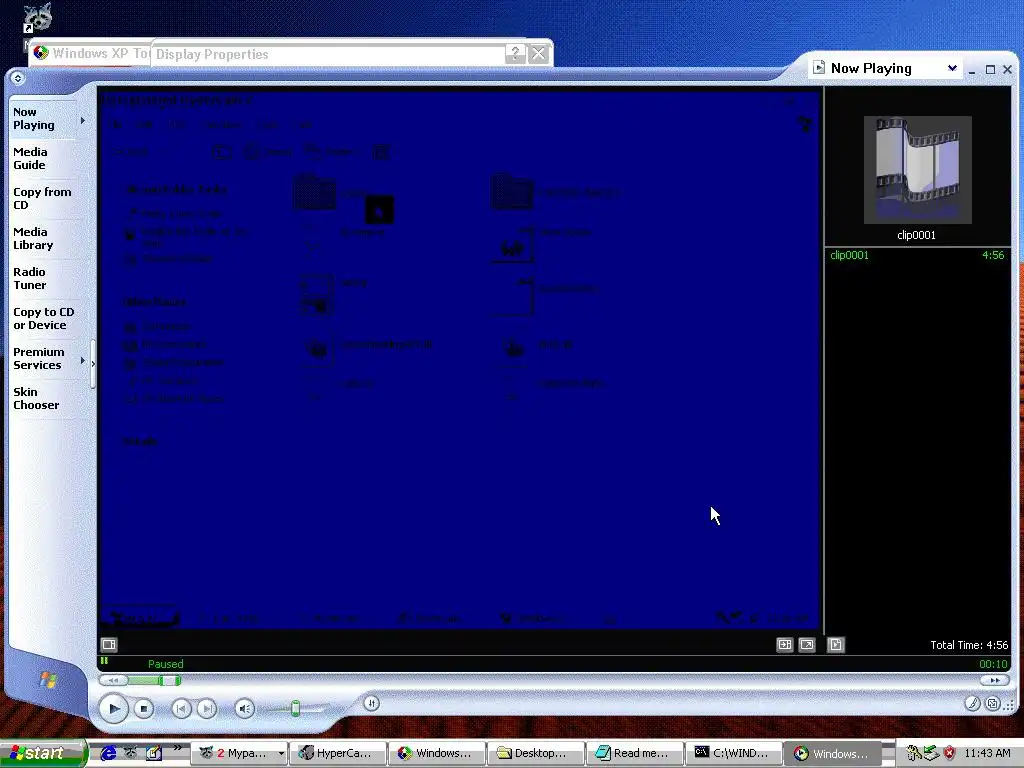1024x768 pixels.
Task: Launch Internet Explorer from Quick Launch
Action: 107,753
